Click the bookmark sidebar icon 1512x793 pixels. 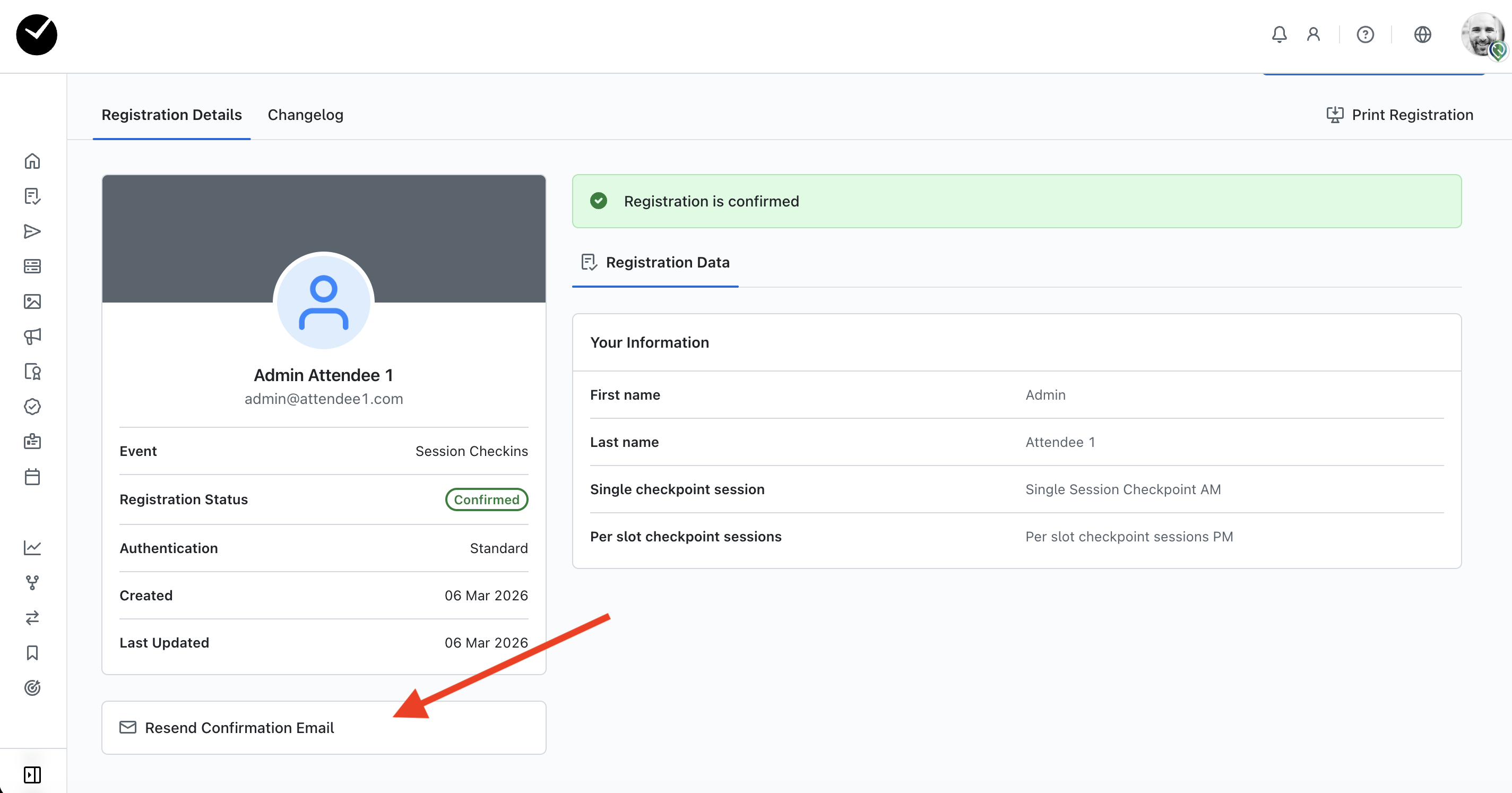point(32,653)
